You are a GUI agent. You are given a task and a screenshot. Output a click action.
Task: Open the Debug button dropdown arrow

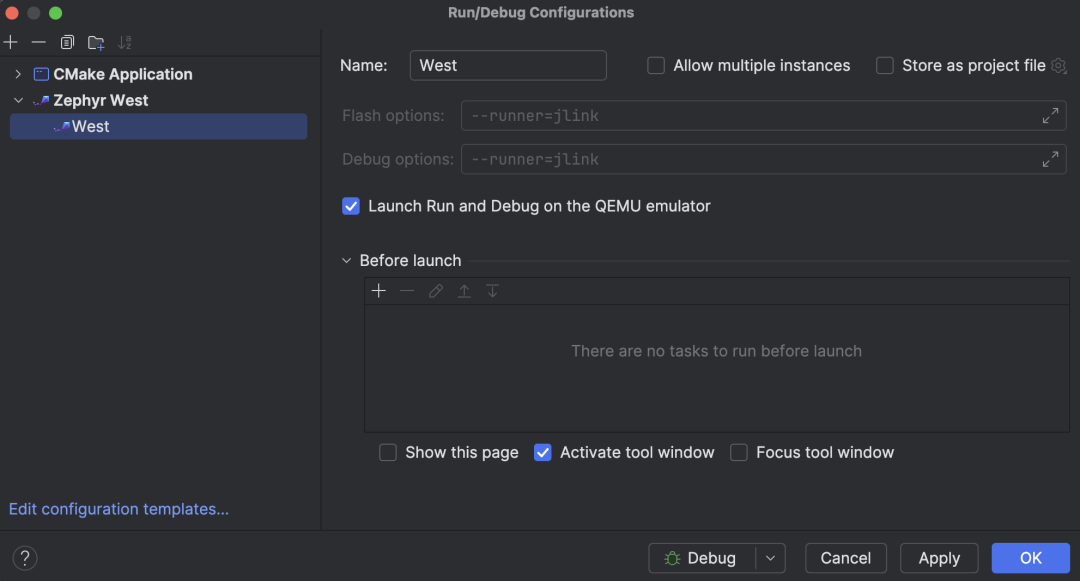pyautogui.click(x=771, y=558)
